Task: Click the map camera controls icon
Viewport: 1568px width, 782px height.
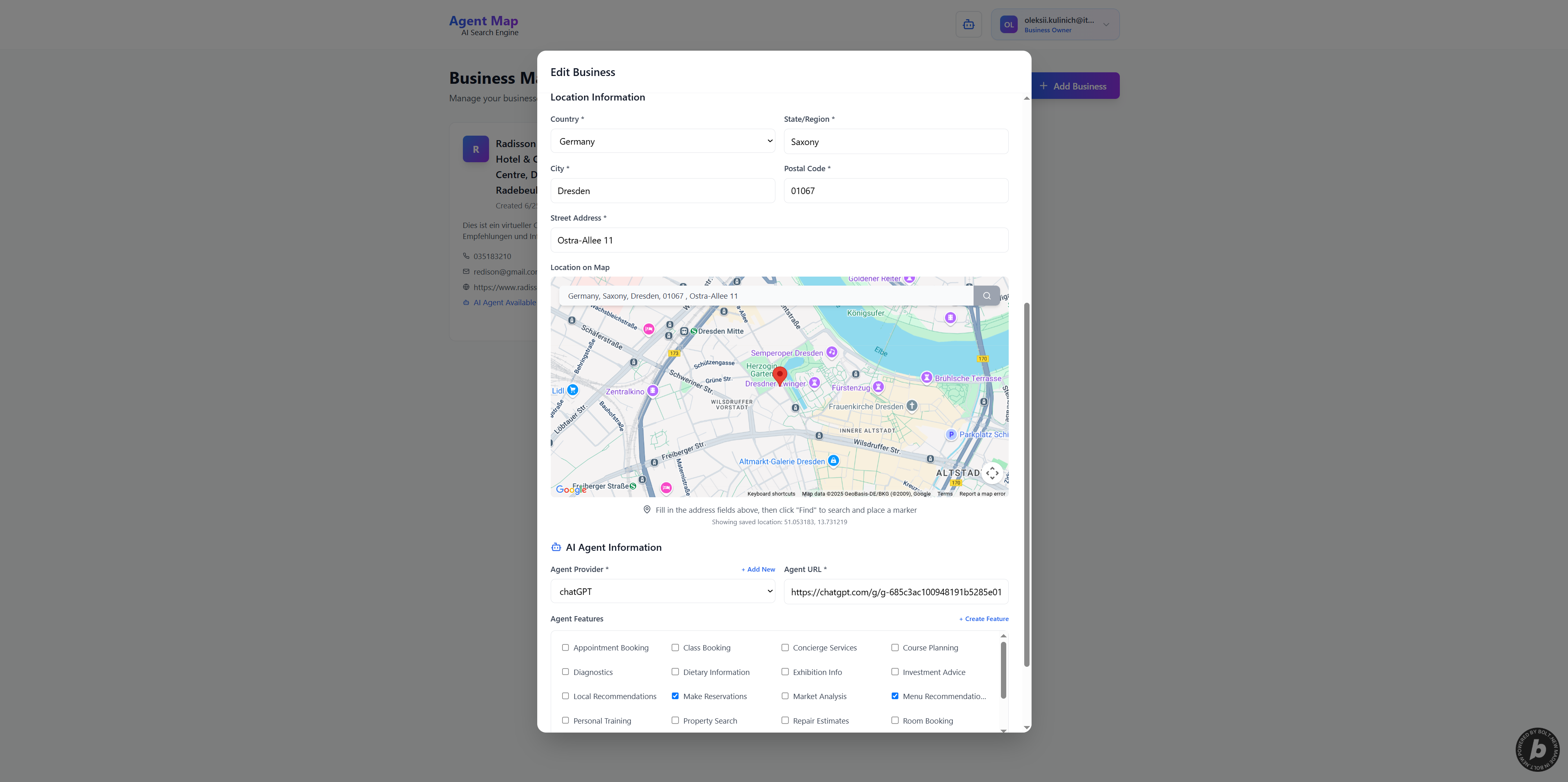Action: pos(992,473)
